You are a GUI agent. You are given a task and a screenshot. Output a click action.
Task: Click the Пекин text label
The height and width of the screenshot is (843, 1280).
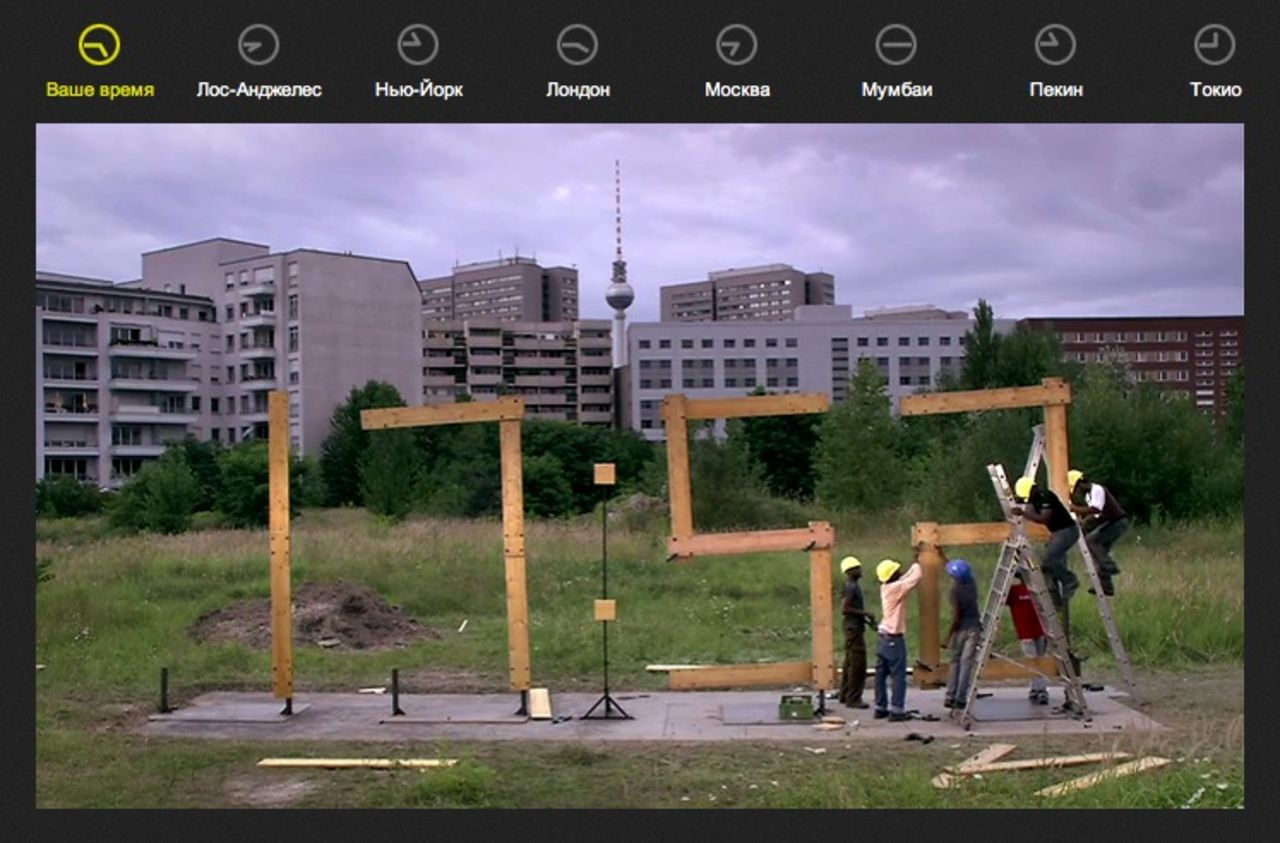(x=1056, y=90)
